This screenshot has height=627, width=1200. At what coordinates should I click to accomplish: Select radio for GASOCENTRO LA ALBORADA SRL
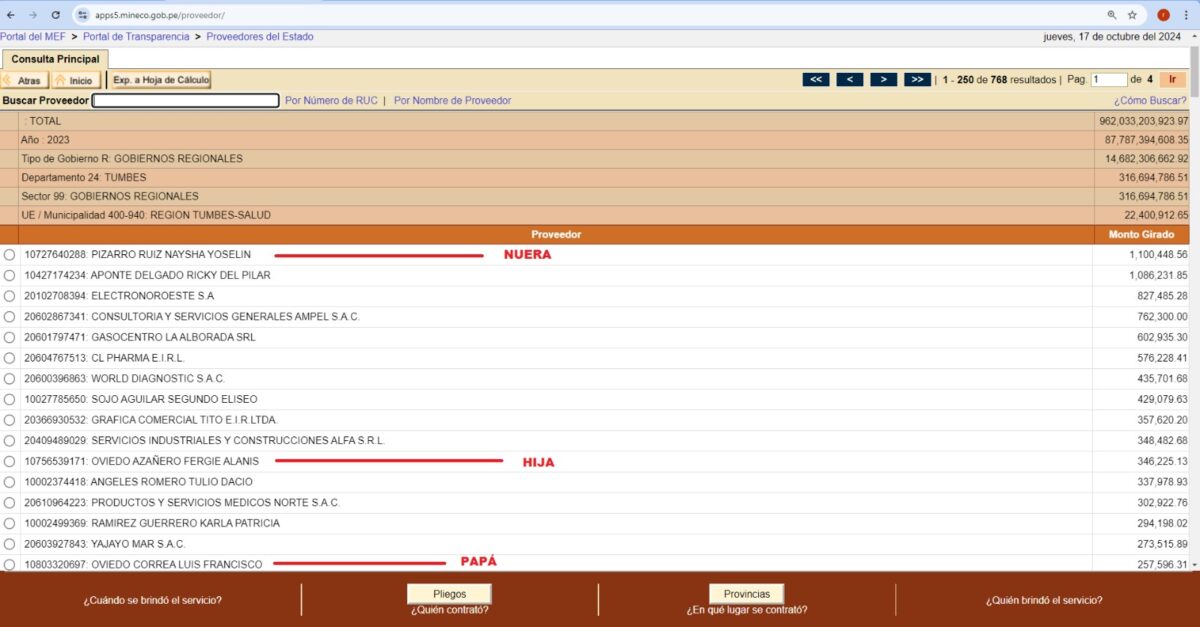pos(9,337)
